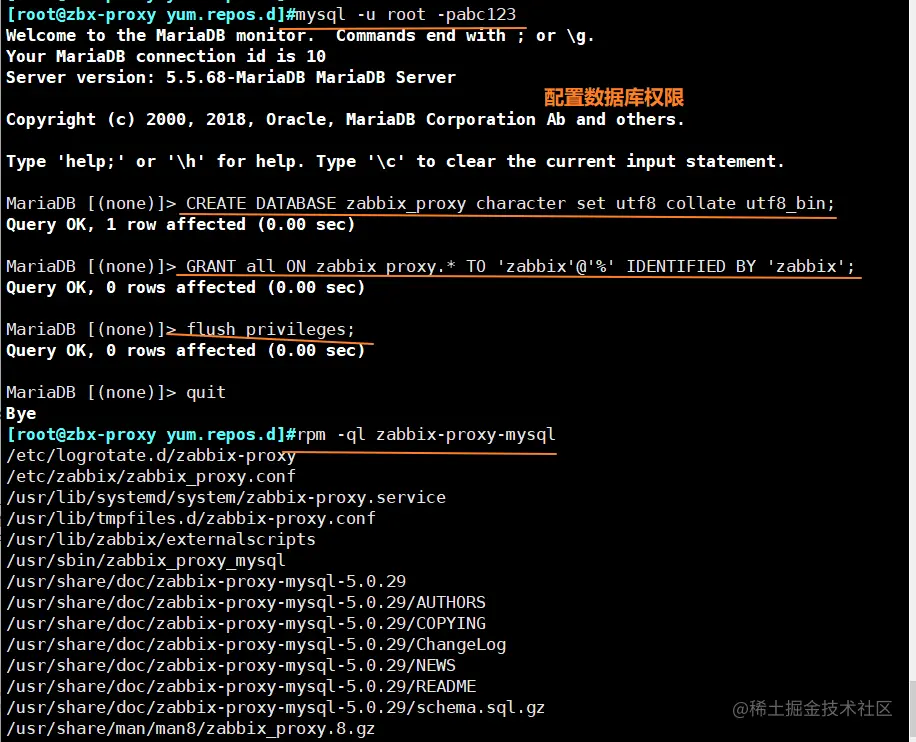Click the 'mysql -u root -pabc123' command
Image resolution: width=916 pixels, height=742 pixels.
(405, 14)
